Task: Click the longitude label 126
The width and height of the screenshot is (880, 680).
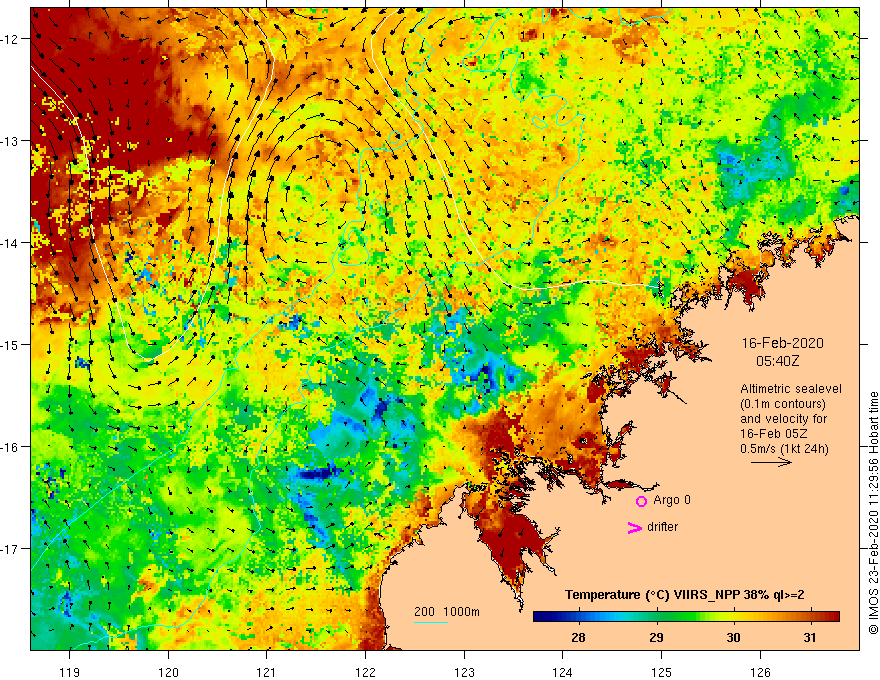Action: 760,672
